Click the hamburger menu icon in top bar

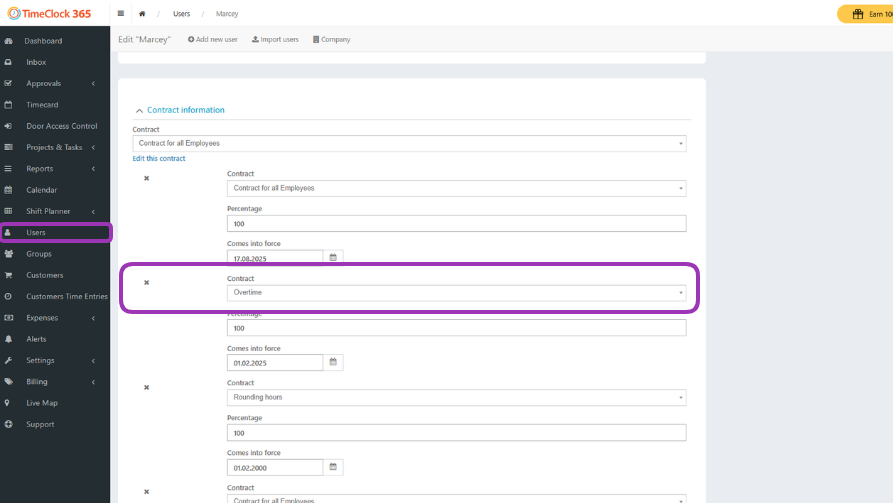coord(121,14)
